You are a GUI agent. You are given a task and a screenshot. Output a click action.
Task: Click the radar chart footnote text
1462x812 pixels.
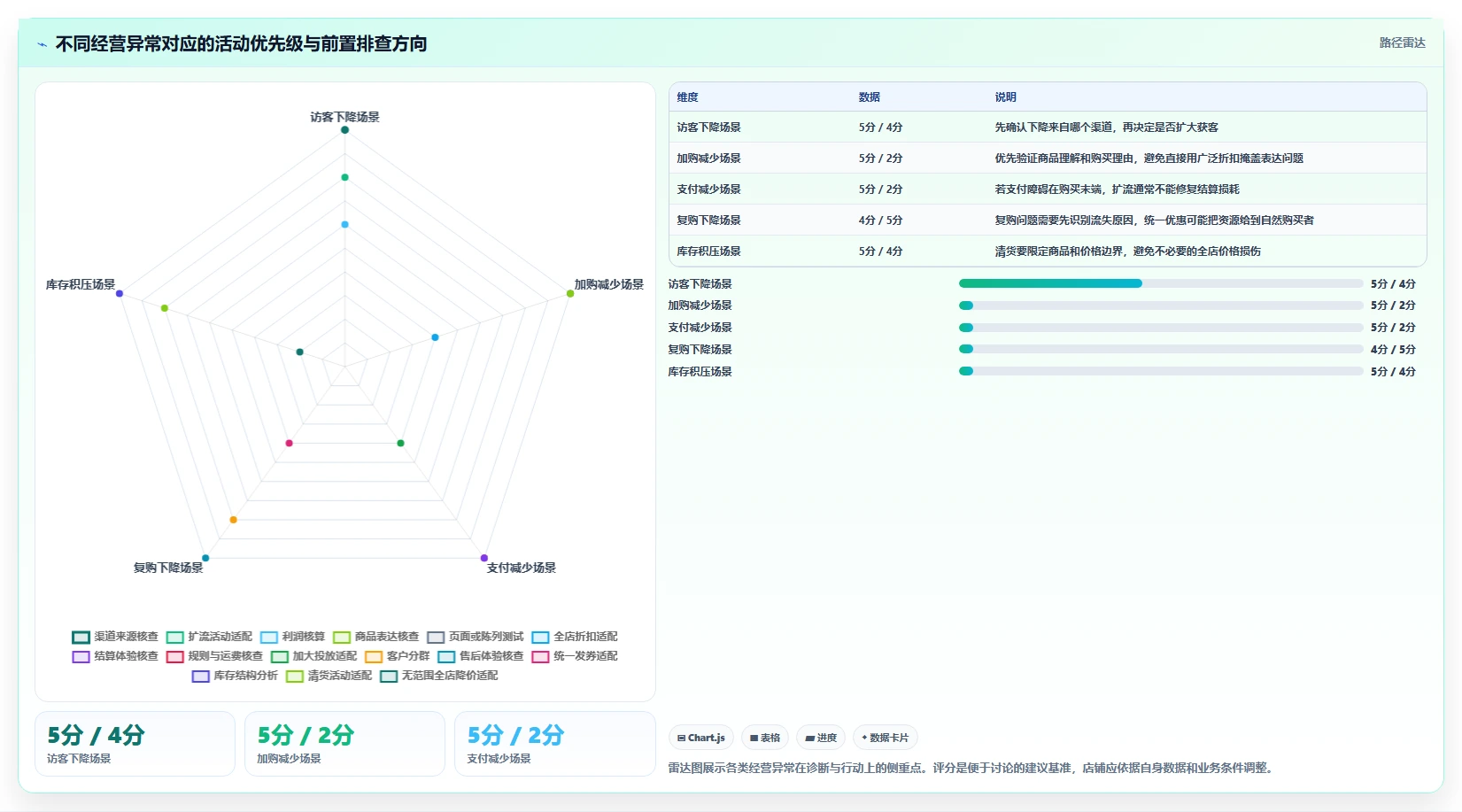tap(972, 768)
